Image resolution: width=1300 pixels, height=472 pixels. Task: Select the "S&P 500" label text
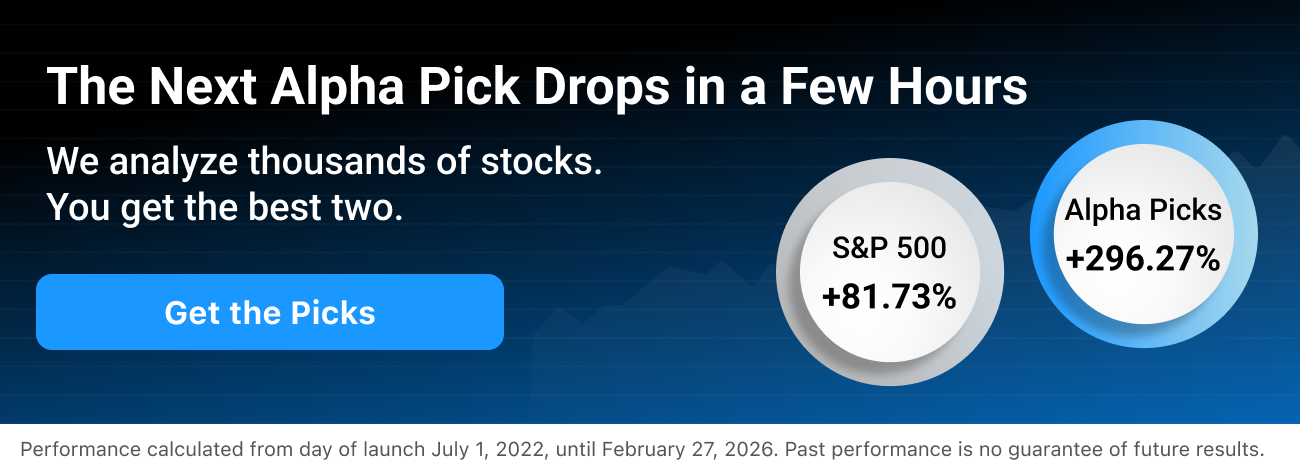point(889,249)
